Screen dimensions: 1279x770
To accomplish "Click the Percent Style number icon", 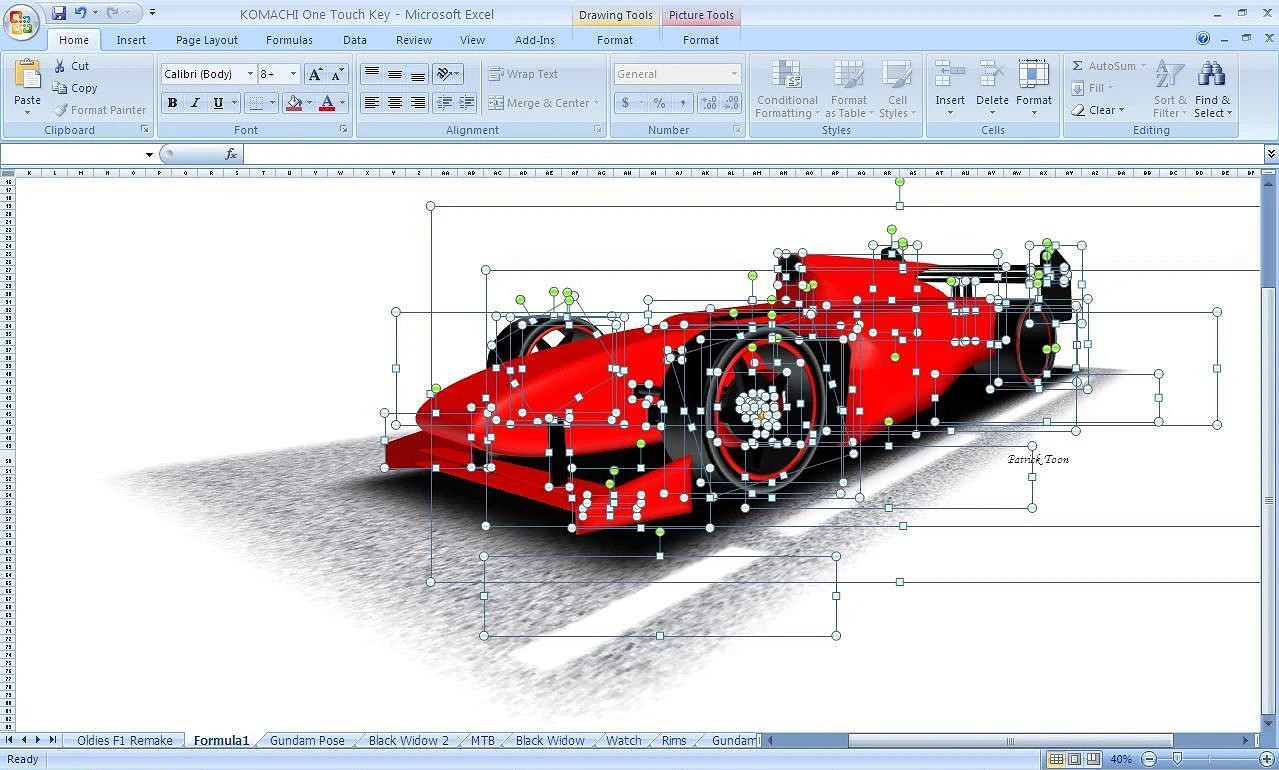I will tap(659, 103).
